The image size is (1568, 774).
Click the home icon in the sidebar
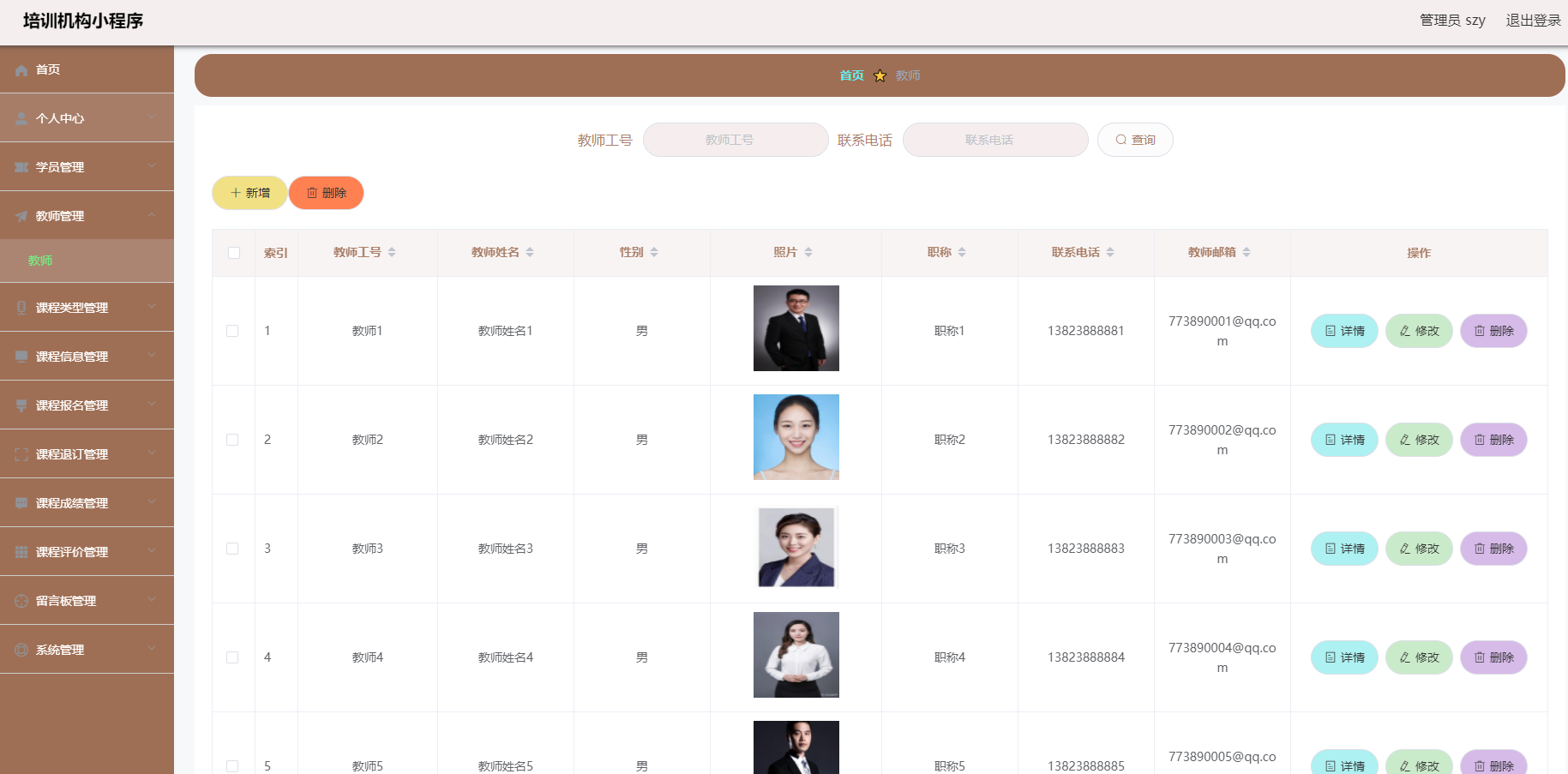21,70
